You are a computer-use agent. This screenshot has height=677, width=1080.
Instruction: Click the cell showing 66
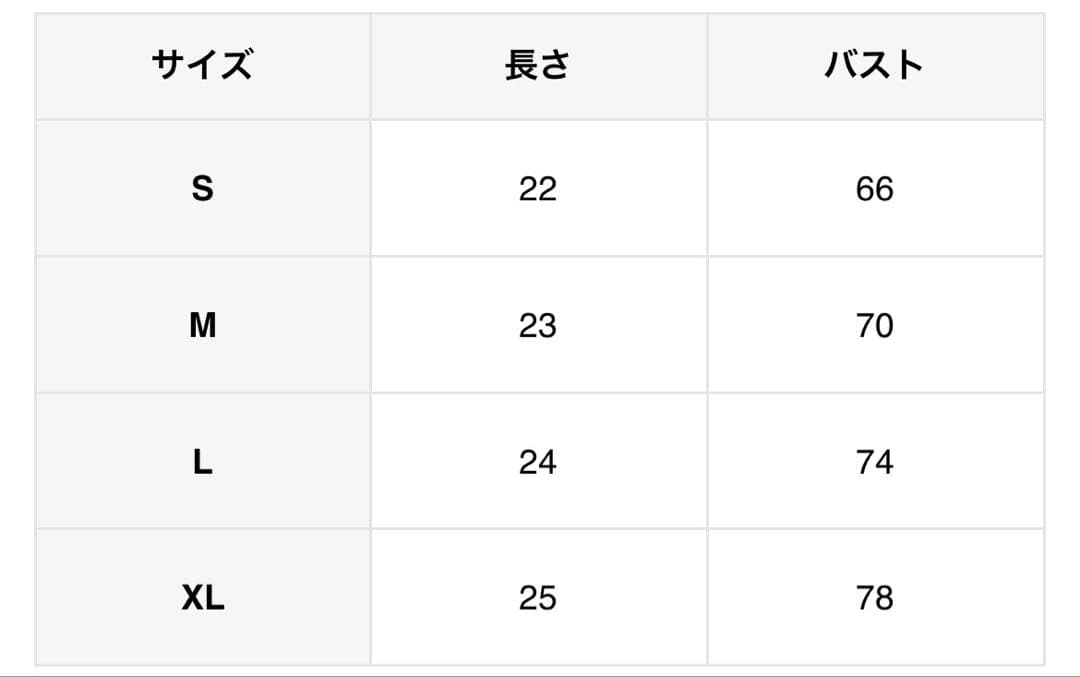click(x=874, y=188)
